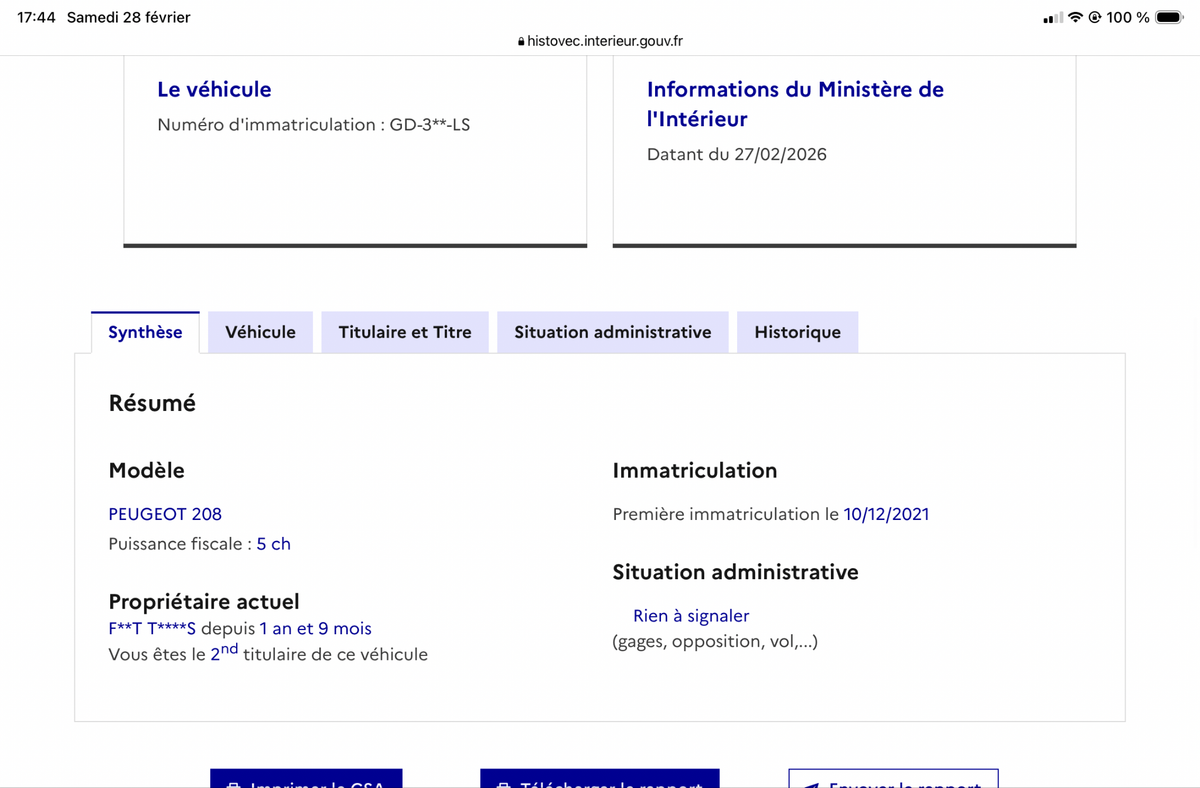1200x788 pixels.
Task: Click the 'Rien à signaler' status
Action: coord(691,616)
